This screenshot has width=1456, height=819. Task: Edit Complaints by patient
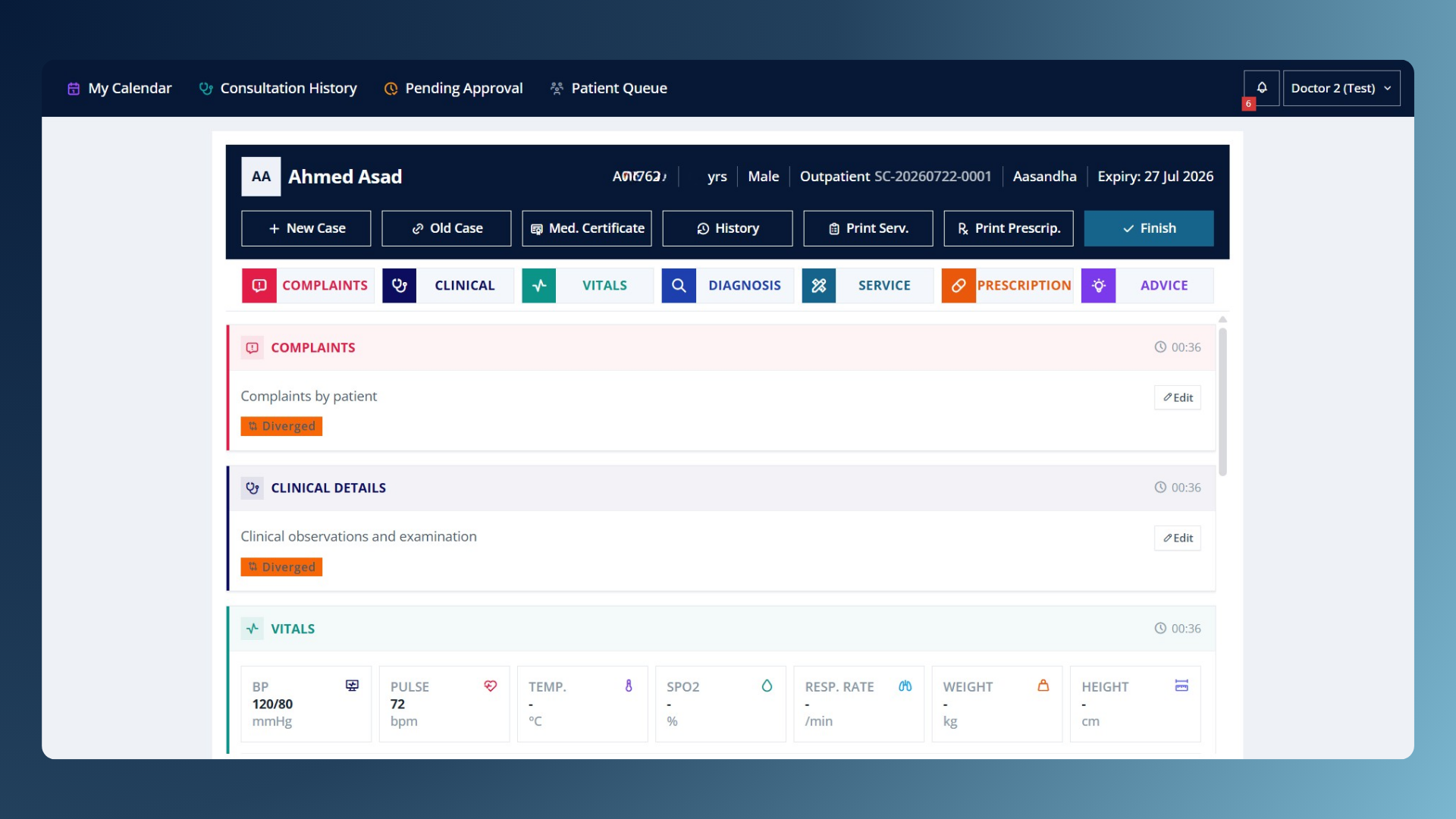pos(1178,397)
